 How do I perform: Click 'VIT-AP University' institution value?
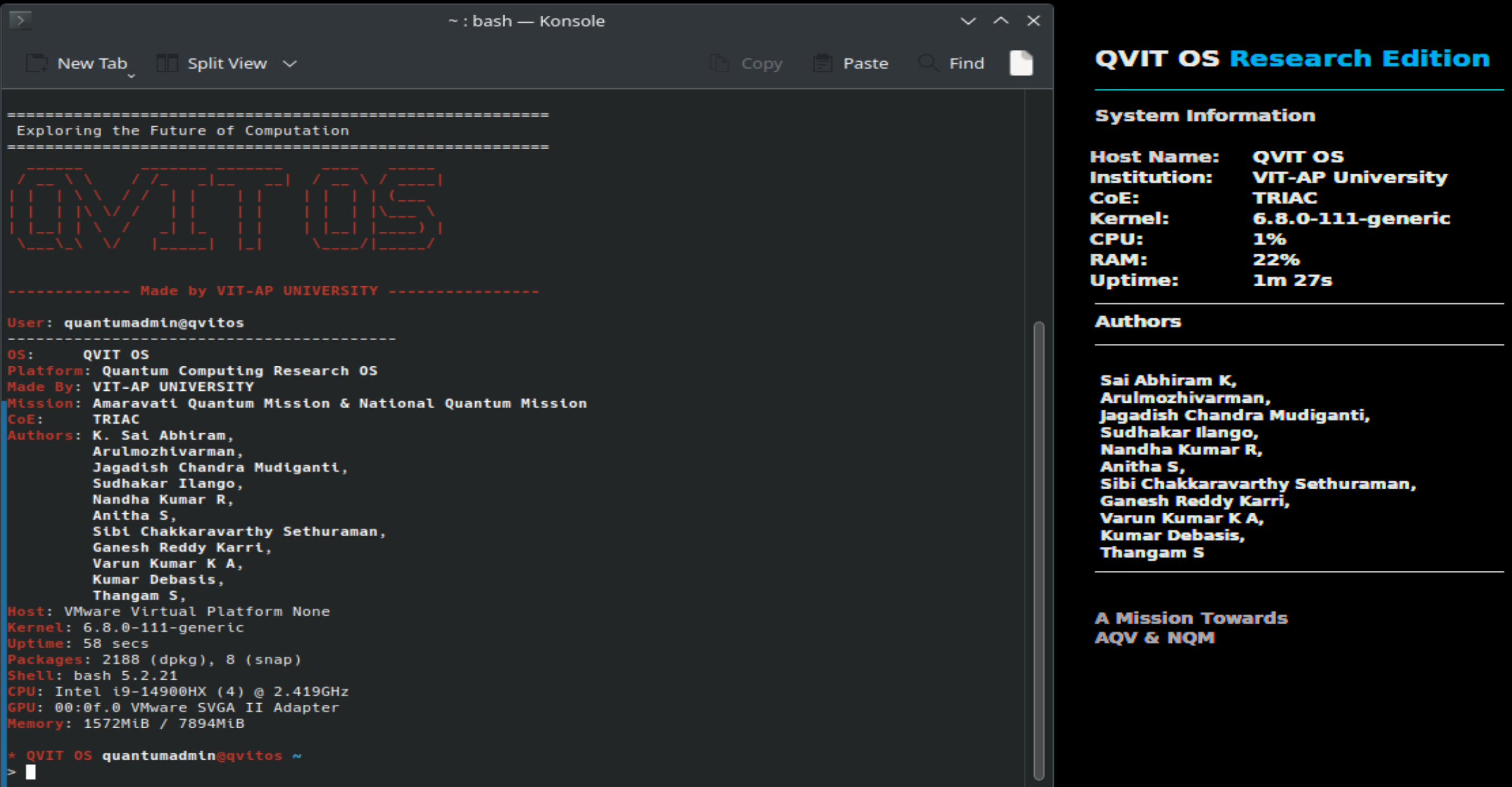(x=1350, y=177)
